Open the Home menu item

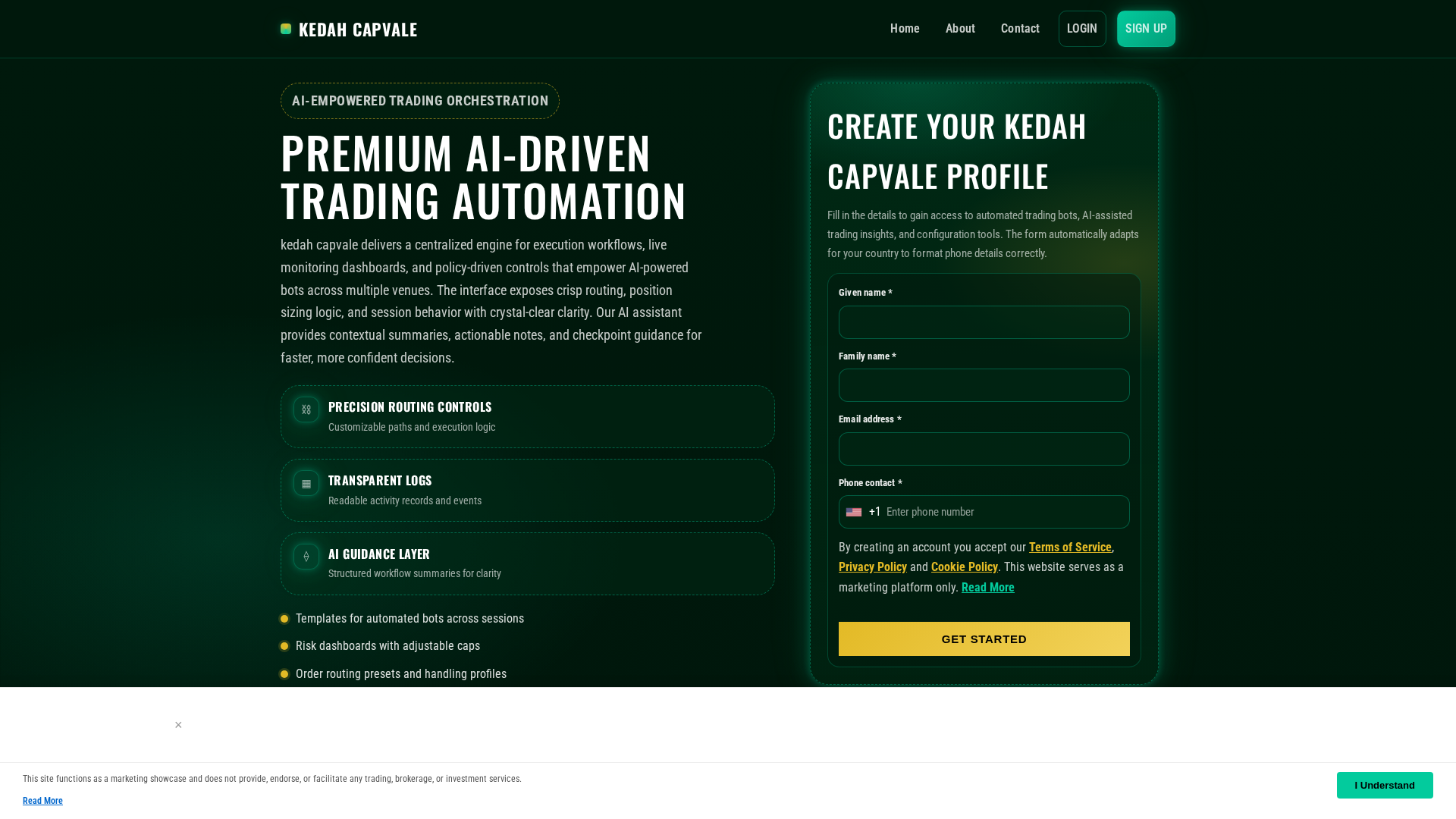[x=905, y=29]
